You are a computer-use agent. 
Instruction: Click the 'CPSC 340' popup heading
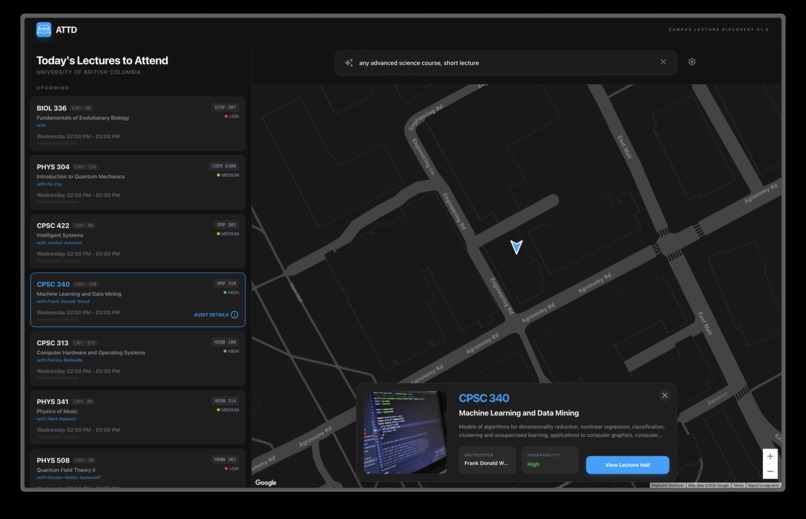(x=484, y=398)
